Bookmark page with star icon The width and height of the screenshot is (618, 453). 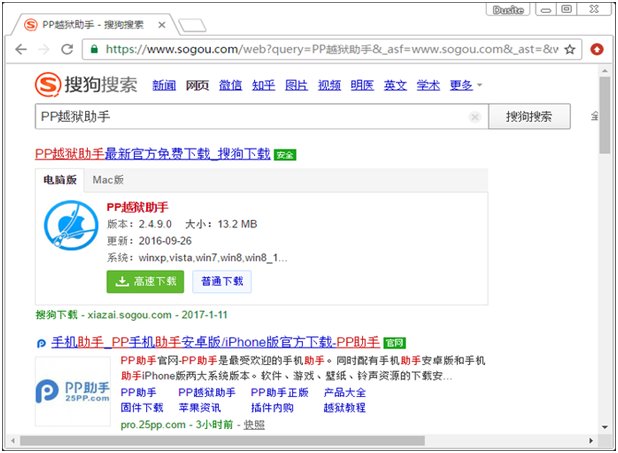tap(570, 49)
